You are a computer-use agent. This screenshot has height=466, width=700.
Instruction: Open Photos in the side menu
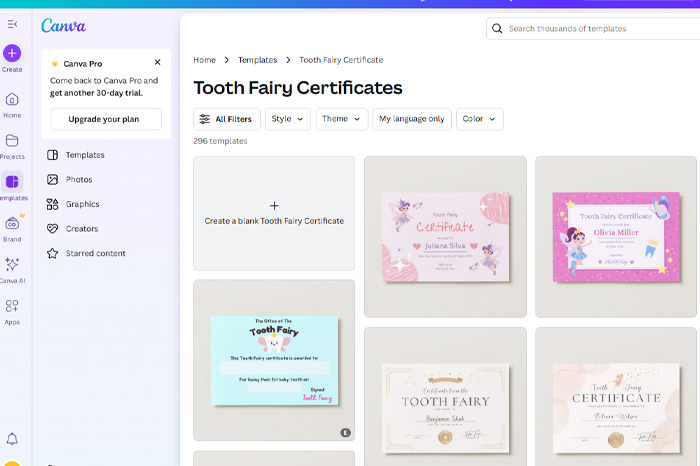79,180
